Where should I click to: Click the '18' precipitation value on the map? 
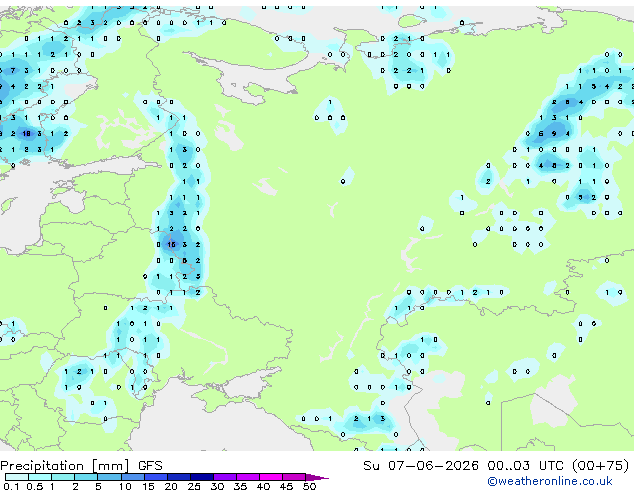coord(26,133)
